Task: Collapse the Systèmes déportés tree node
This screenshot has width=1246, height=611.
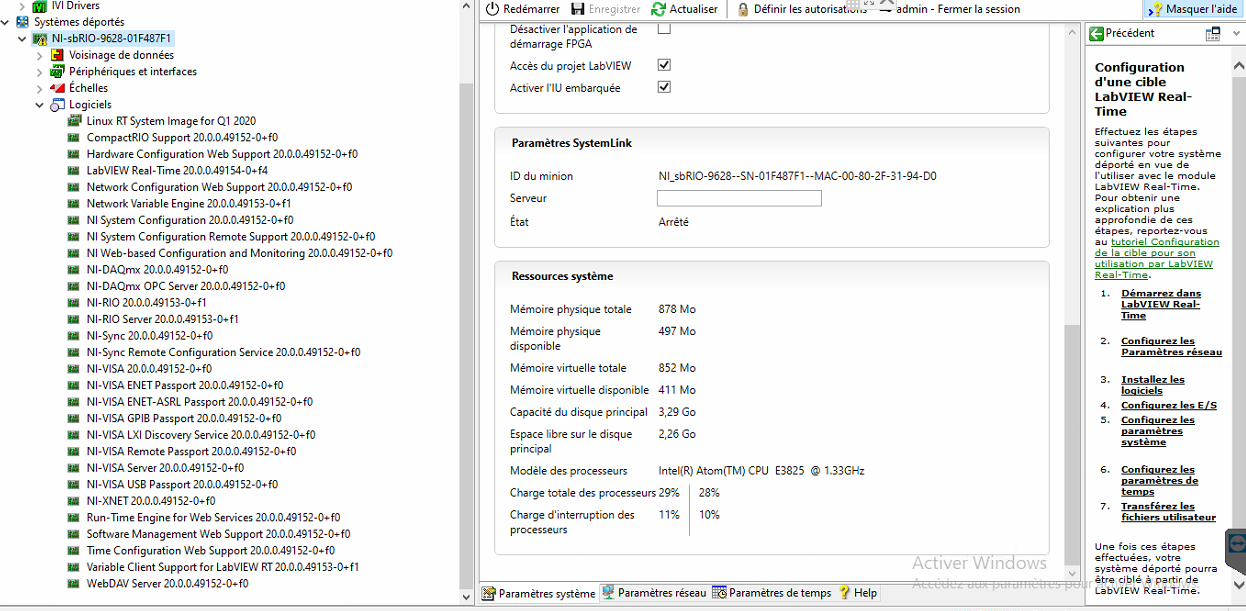Action: pyautogui.click(x=6, y=21)
